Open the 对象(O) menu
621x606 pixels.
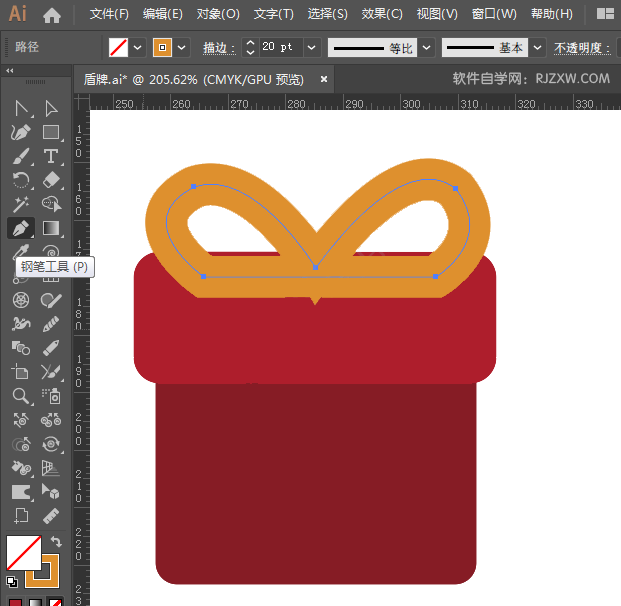pyautogui.click(x=218, y=14)
